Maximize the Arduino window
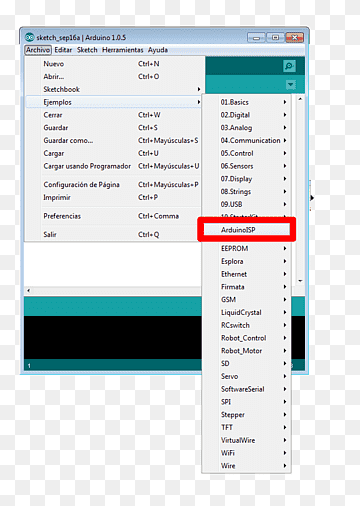The image size is (360, 506). pos(275,37)
